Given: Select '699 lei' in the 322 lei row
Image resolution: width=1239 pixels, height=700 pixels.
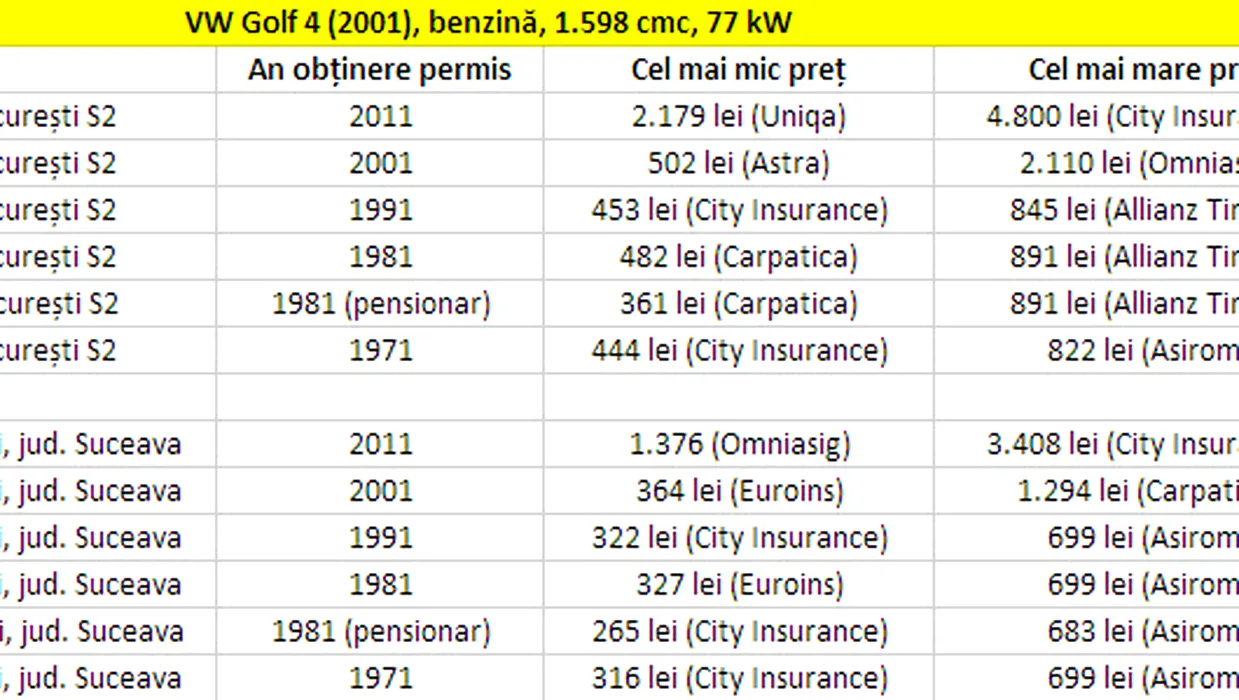Looking at the screenshot, I should pos(1087,538).
